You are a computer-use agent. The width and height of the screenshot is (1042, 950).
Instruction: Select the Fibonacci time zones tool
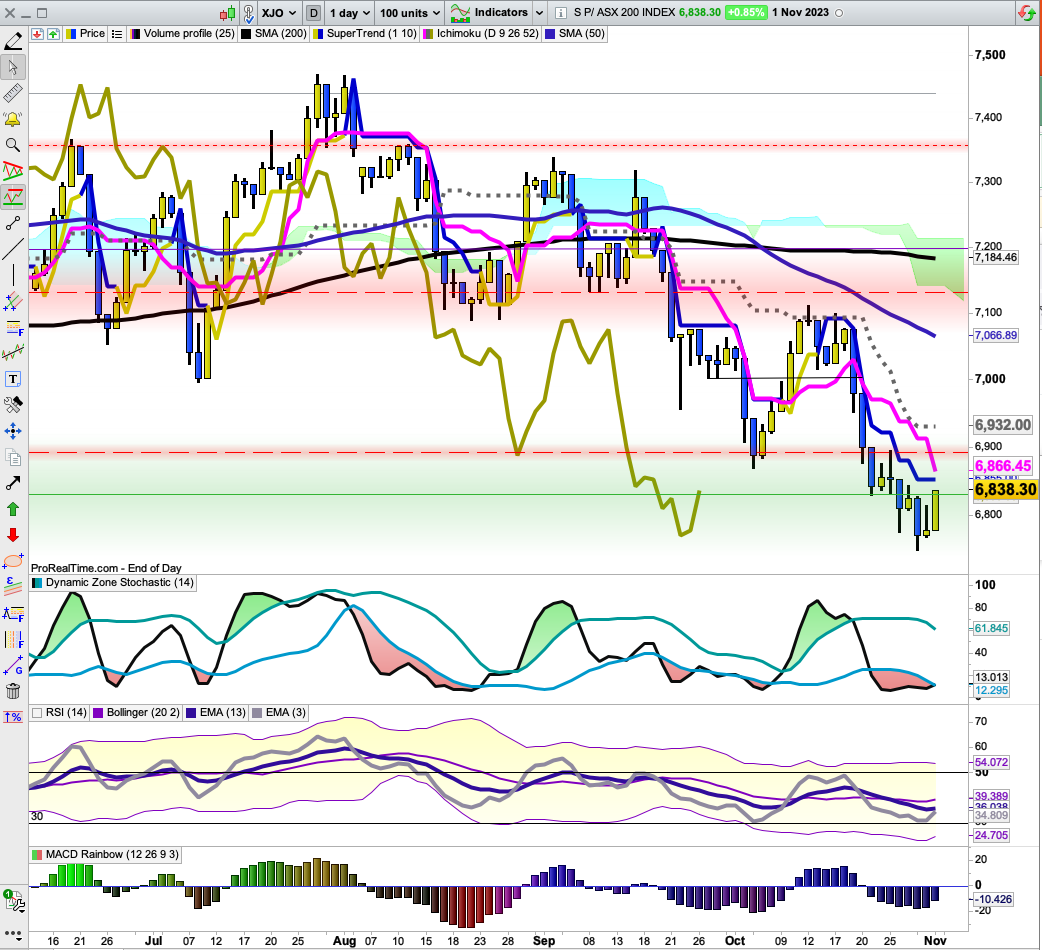[13, 613]
